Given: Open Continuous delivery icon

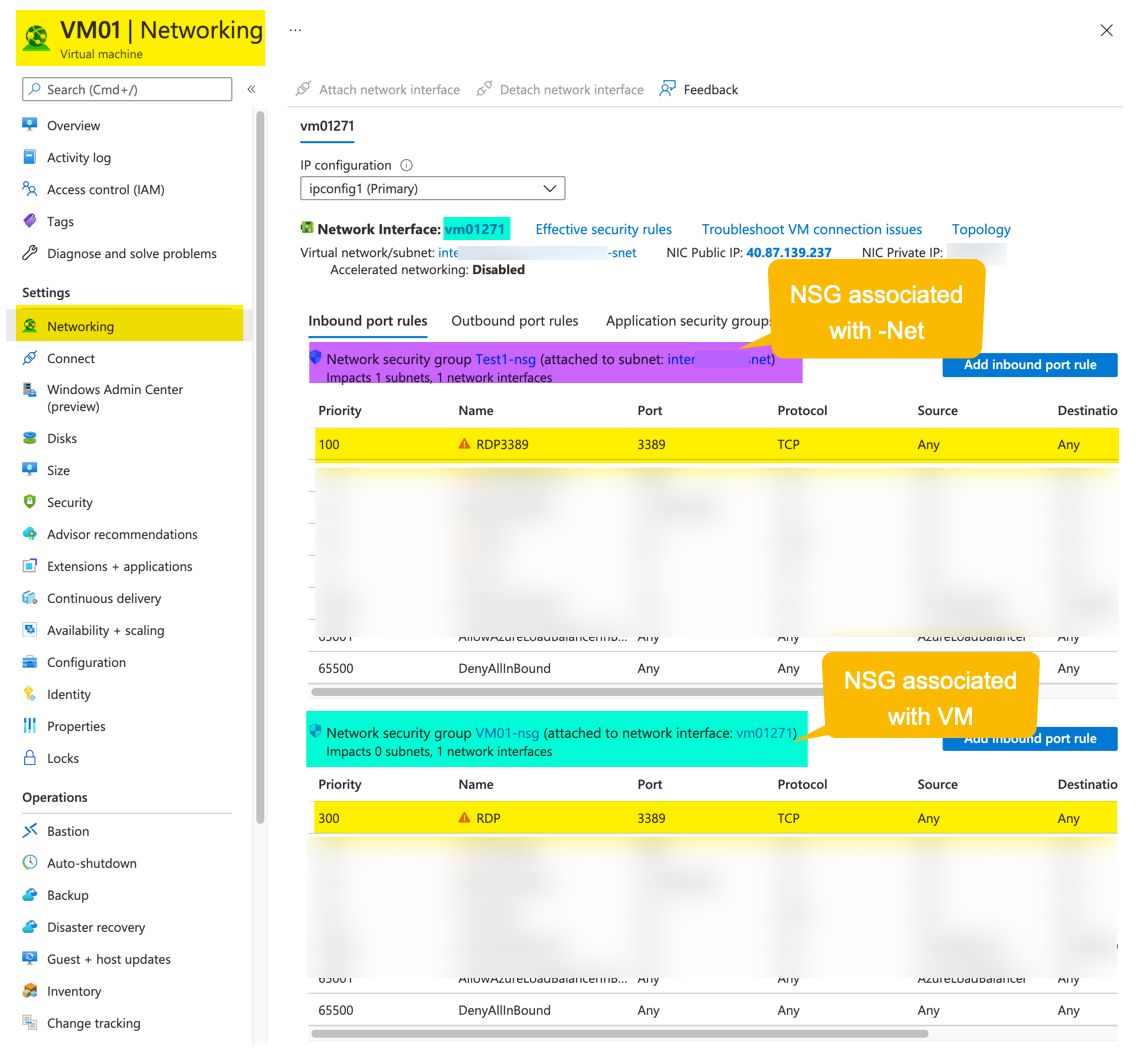Looking at the screenshot, I should [30, 597].
